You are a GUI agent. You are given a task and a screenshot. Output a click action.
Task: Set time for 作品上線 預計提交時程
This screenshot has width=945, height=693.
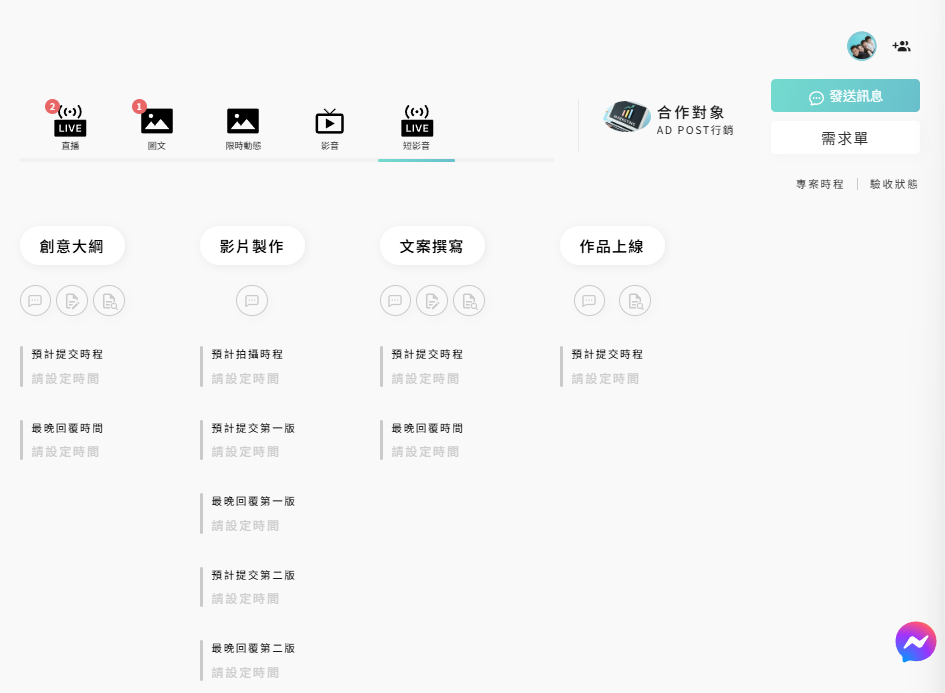click(x=605, y=379)
